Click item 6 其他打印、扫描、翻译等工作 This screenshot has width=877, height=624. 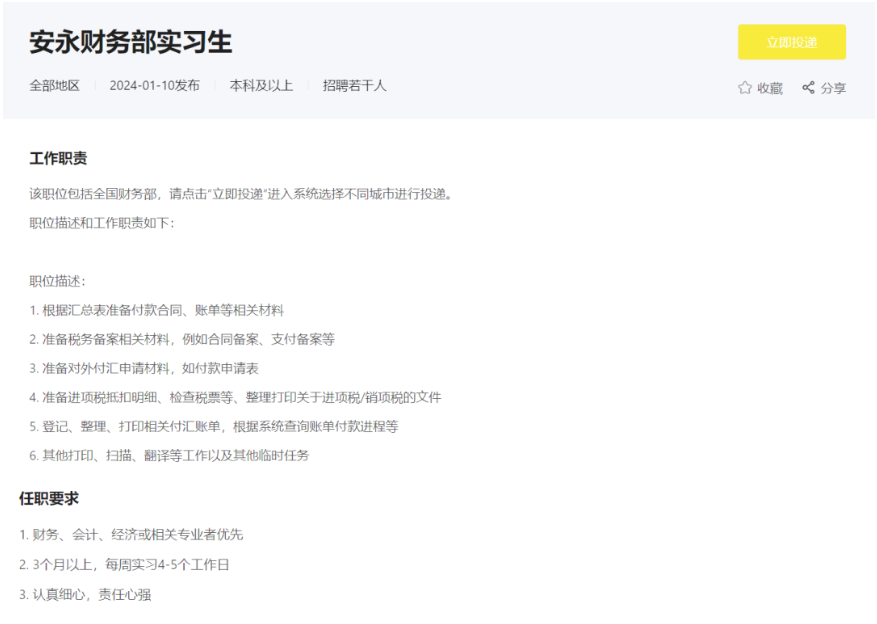pyautogui.click(x=169, y=456)
